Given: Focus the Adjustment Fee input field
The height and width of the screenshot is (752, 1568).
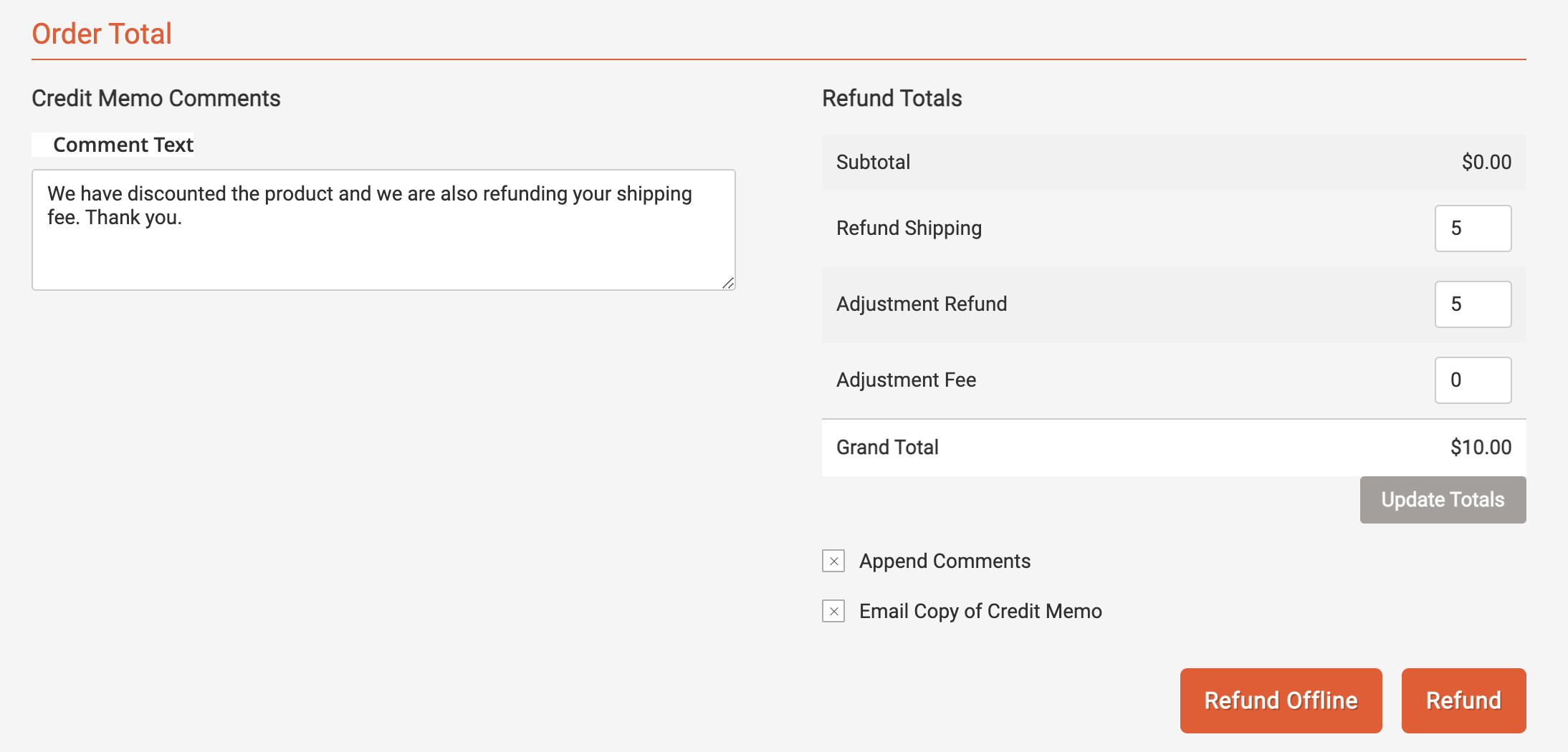Looking at the screenshot, I should click(x=1473, y=380).
